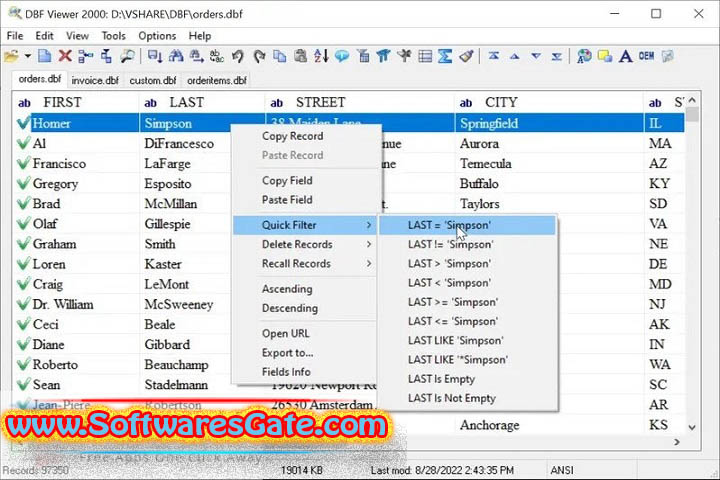Toggle the check mark for Al row

(23, 143)
